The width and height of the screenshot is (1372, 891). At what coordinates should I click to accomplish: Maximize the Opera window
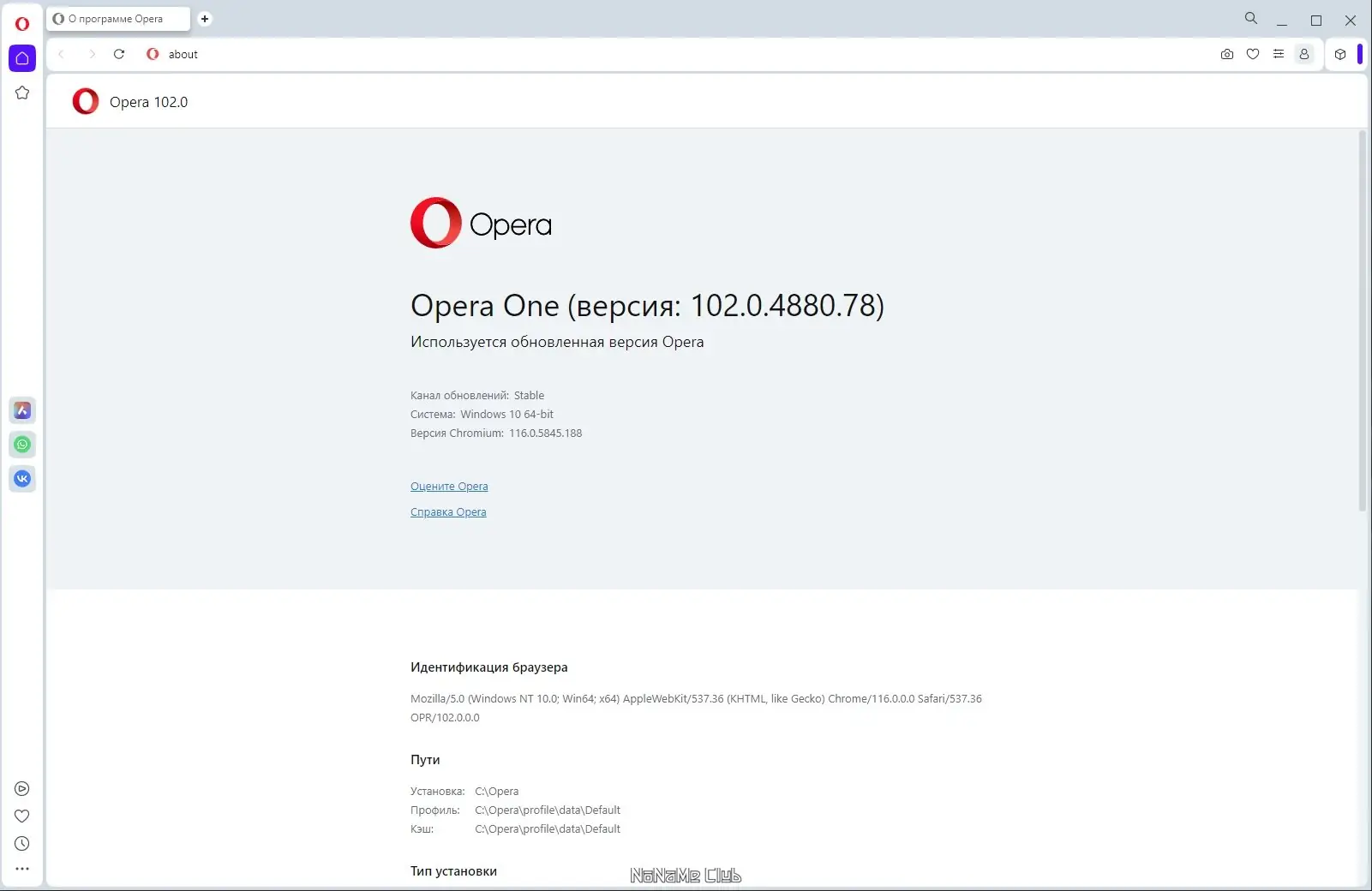click(1316, 20)
